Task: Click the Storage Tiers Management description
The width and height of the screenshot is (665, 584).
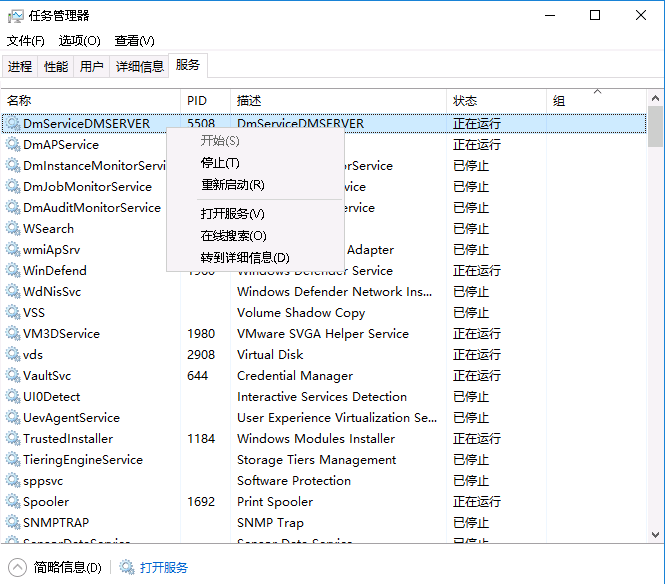Action: point(316,459)
